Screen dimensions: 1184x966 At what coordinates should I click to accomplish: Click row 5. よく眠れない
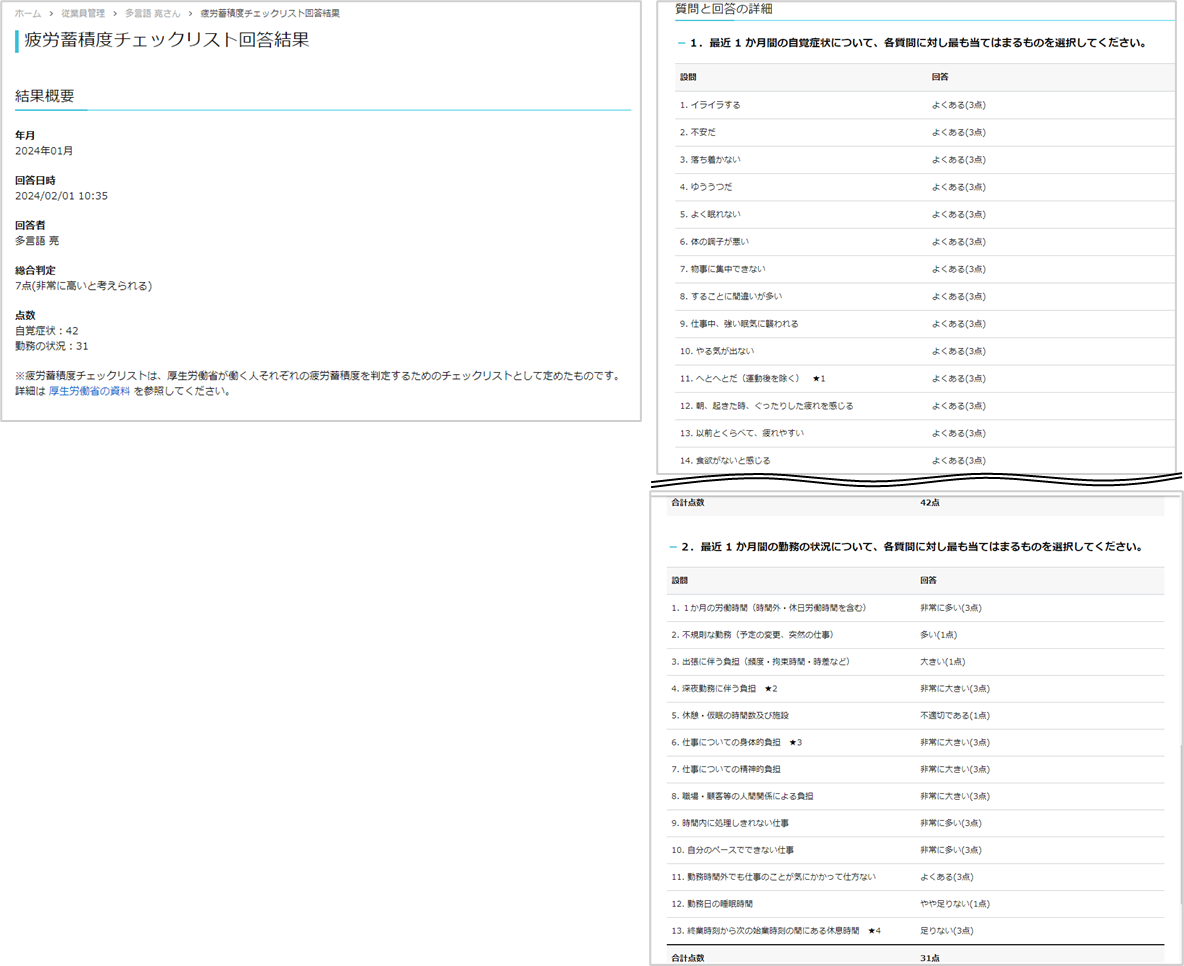(926, 214)
